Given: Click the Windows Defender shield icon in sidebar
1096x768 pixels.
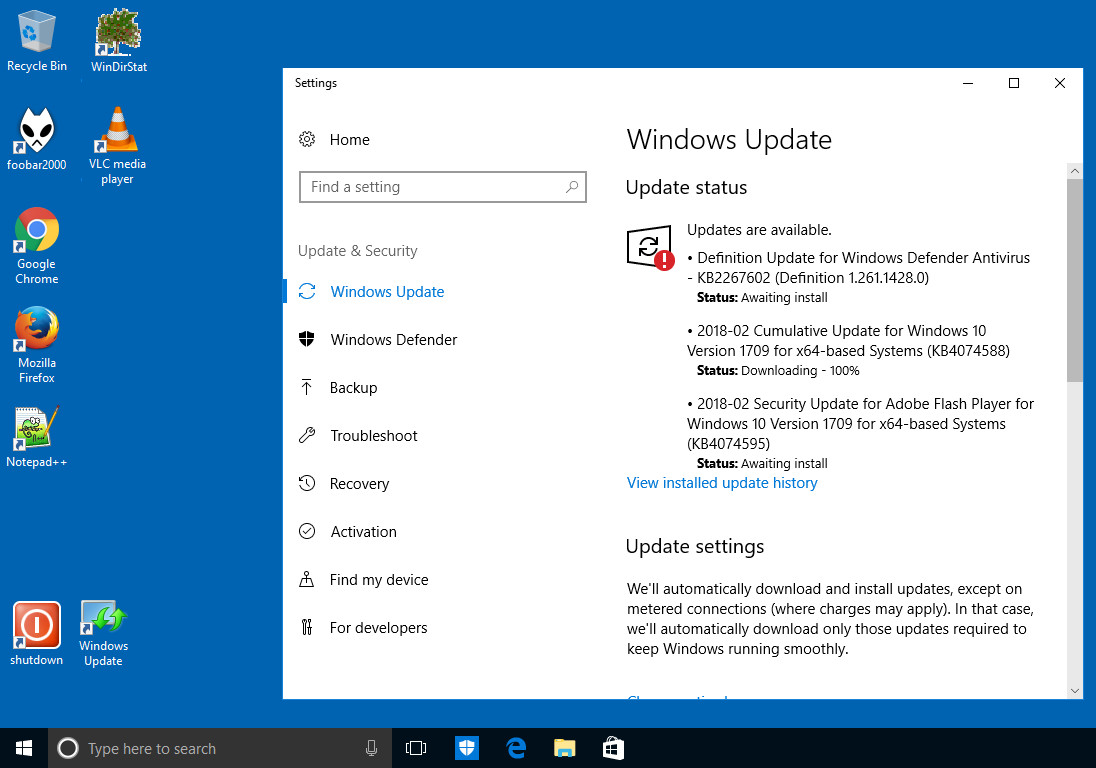Looking at the screenshot, I should [x=307, y=339].
